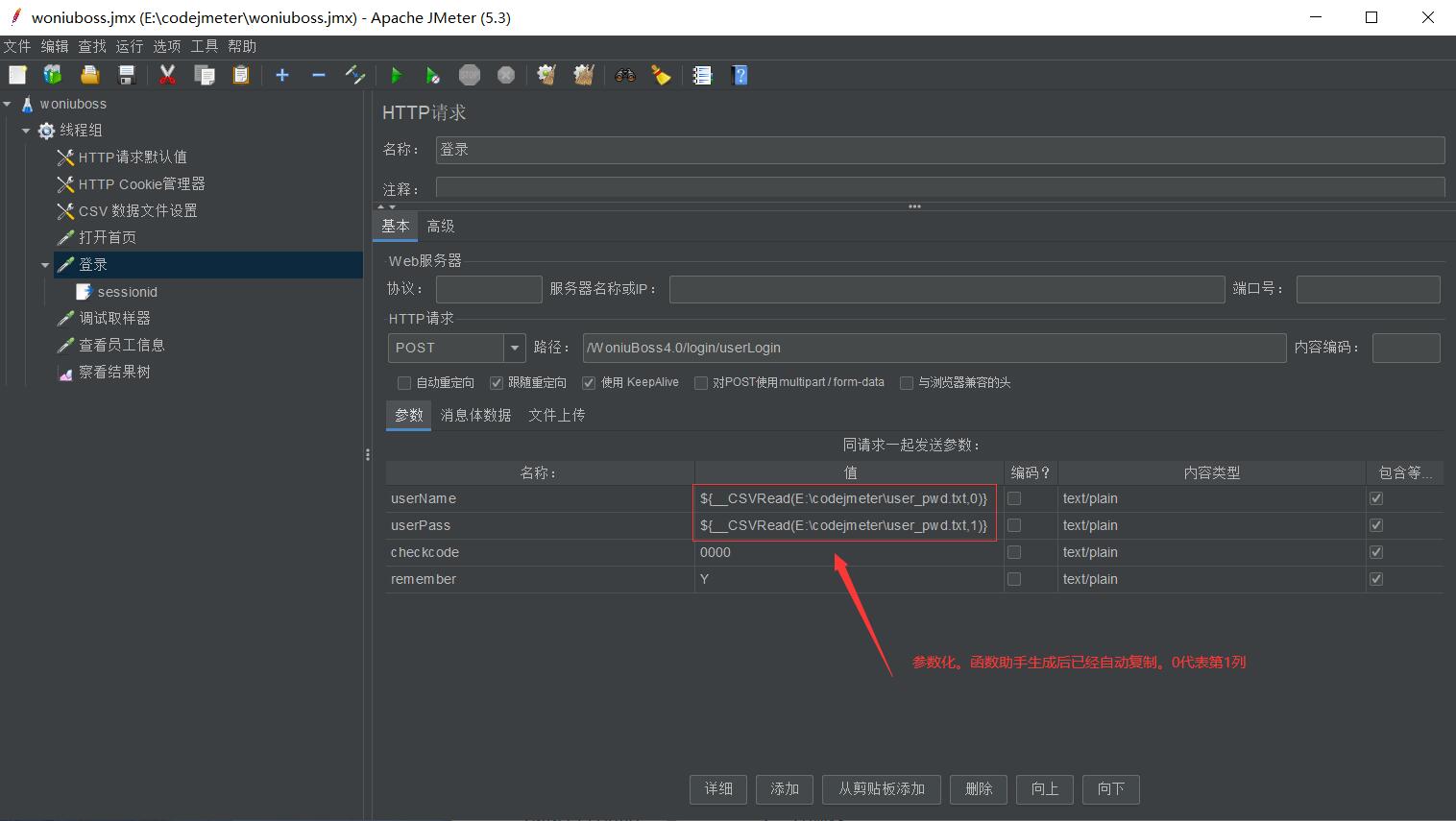Image resolution: width=1456 pixels, height=821 pixels.
Task: Expand all tree nodes with plus icon
Action: click(x=282, y=75)
